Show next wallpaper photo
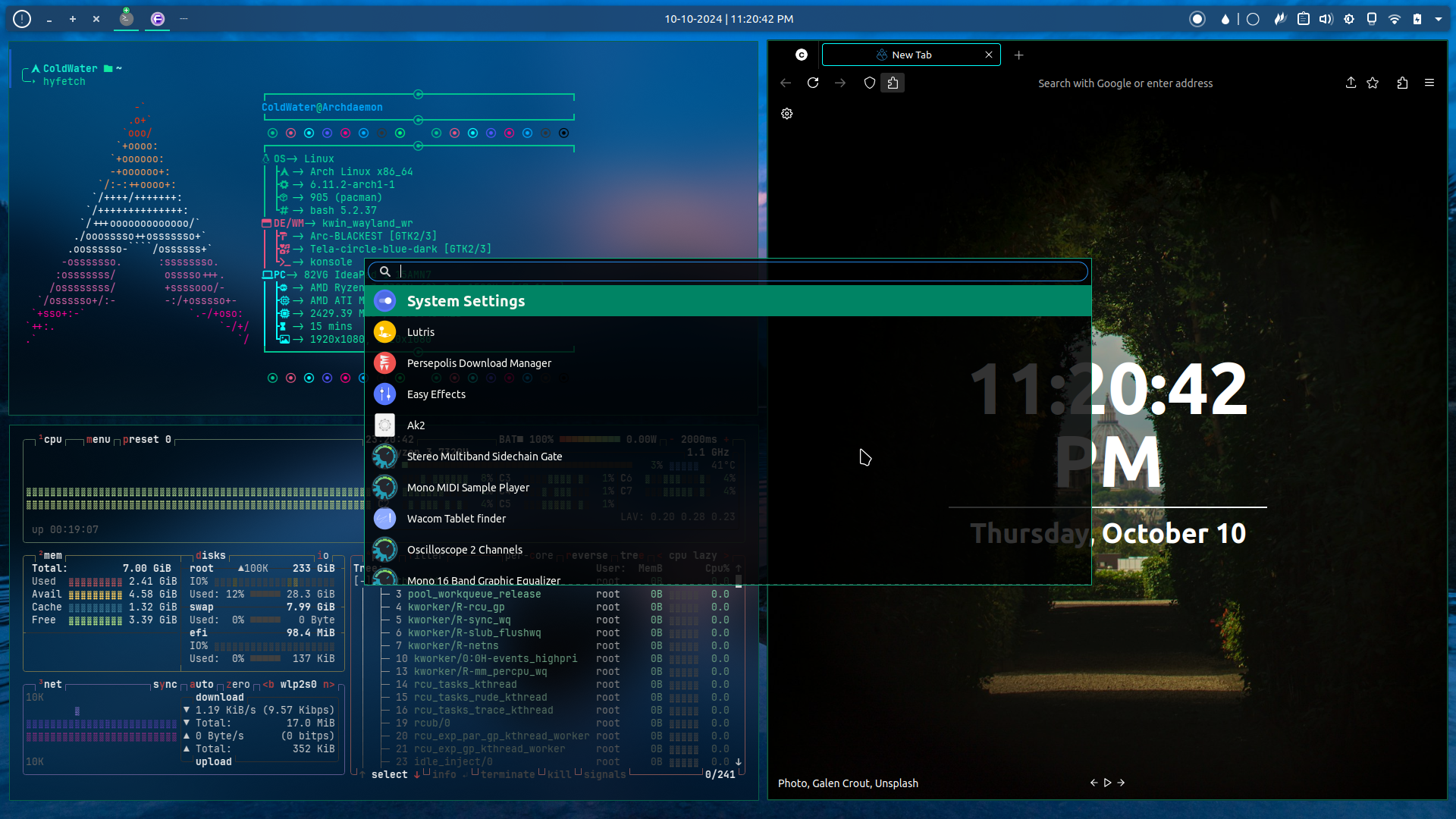Image resolution: width=1456 pixels, height=819 pixels. tap(1121, 783)
